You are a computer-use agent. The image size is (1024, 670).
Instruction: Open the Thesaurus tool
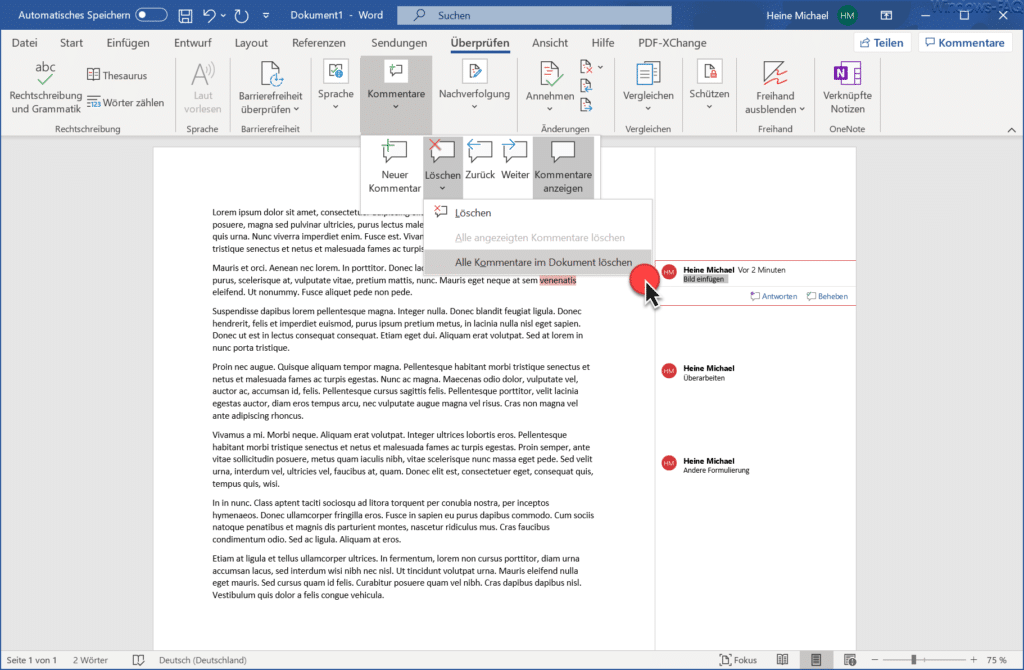click(x=117, y=75)
